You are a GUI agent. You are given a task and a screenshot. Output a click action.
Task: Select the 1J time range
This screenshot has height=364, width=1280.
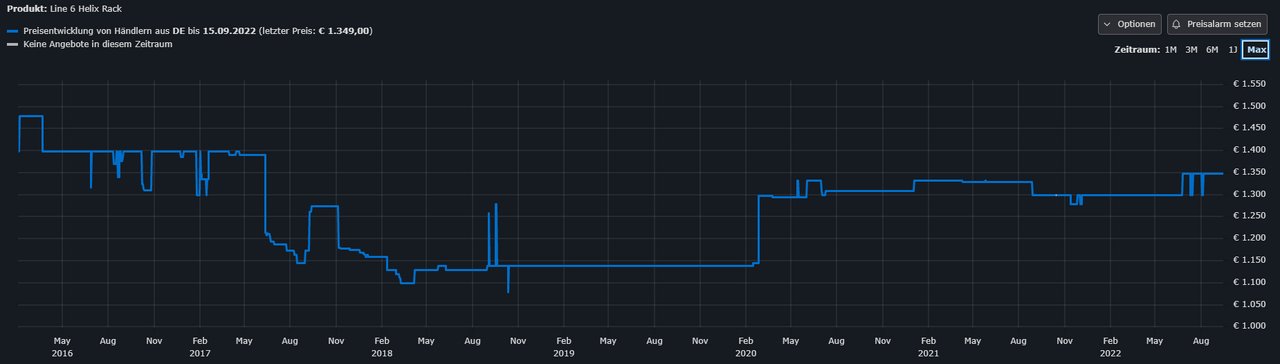coord(1232,49)
